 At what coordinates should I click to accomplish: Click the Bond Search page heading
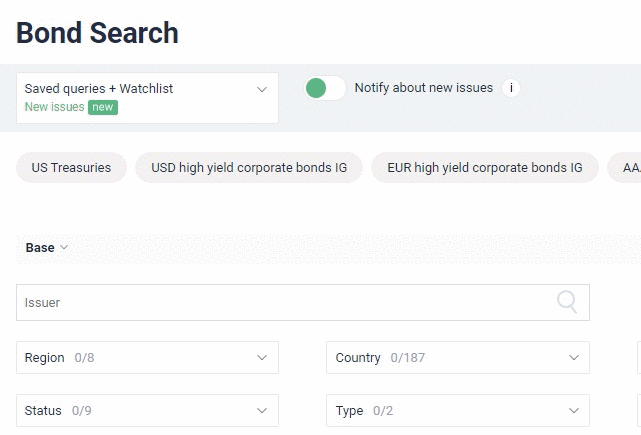coord(97,33)
